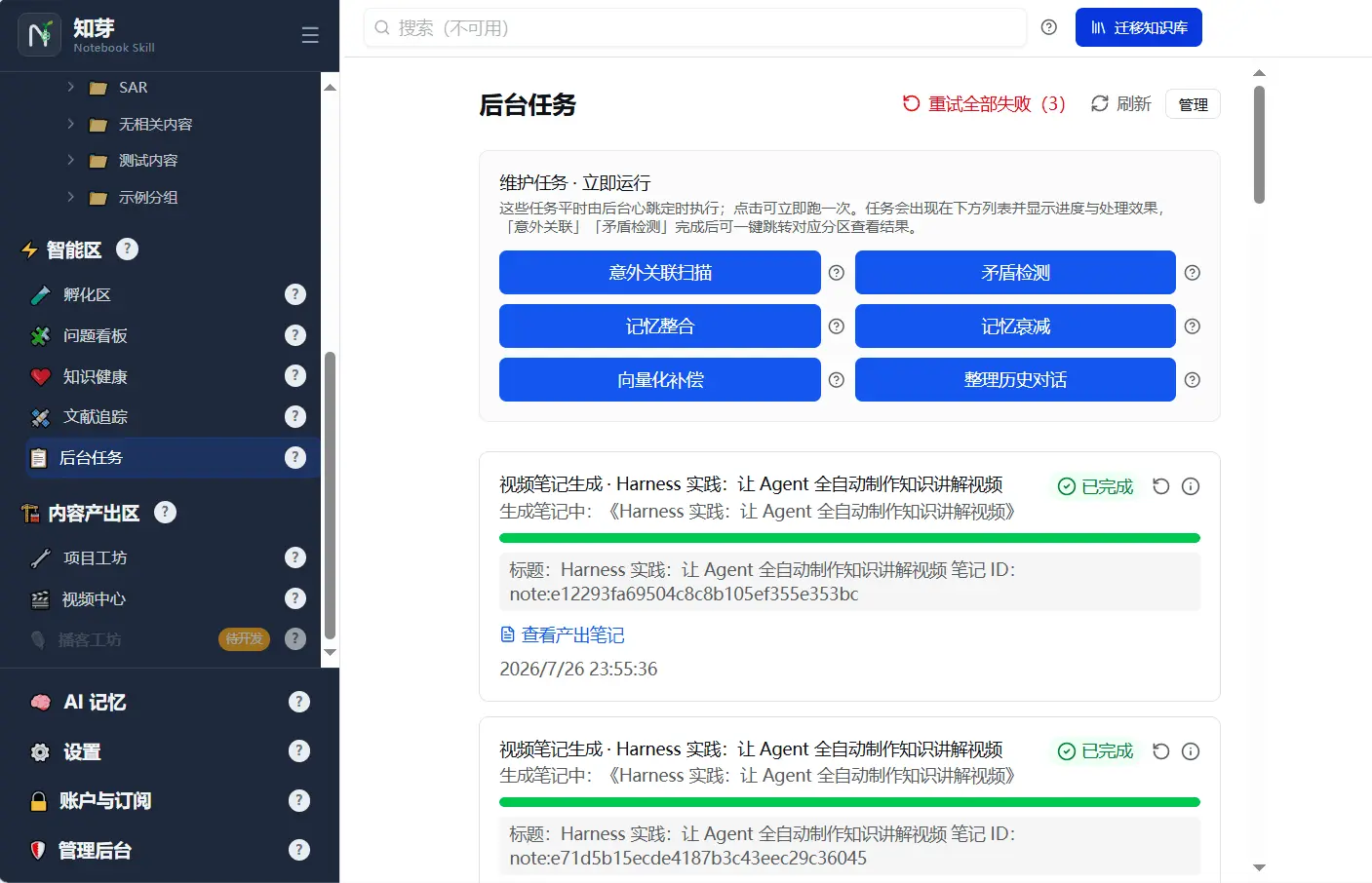Open 问题看板 in sidebar

(95, 335)
